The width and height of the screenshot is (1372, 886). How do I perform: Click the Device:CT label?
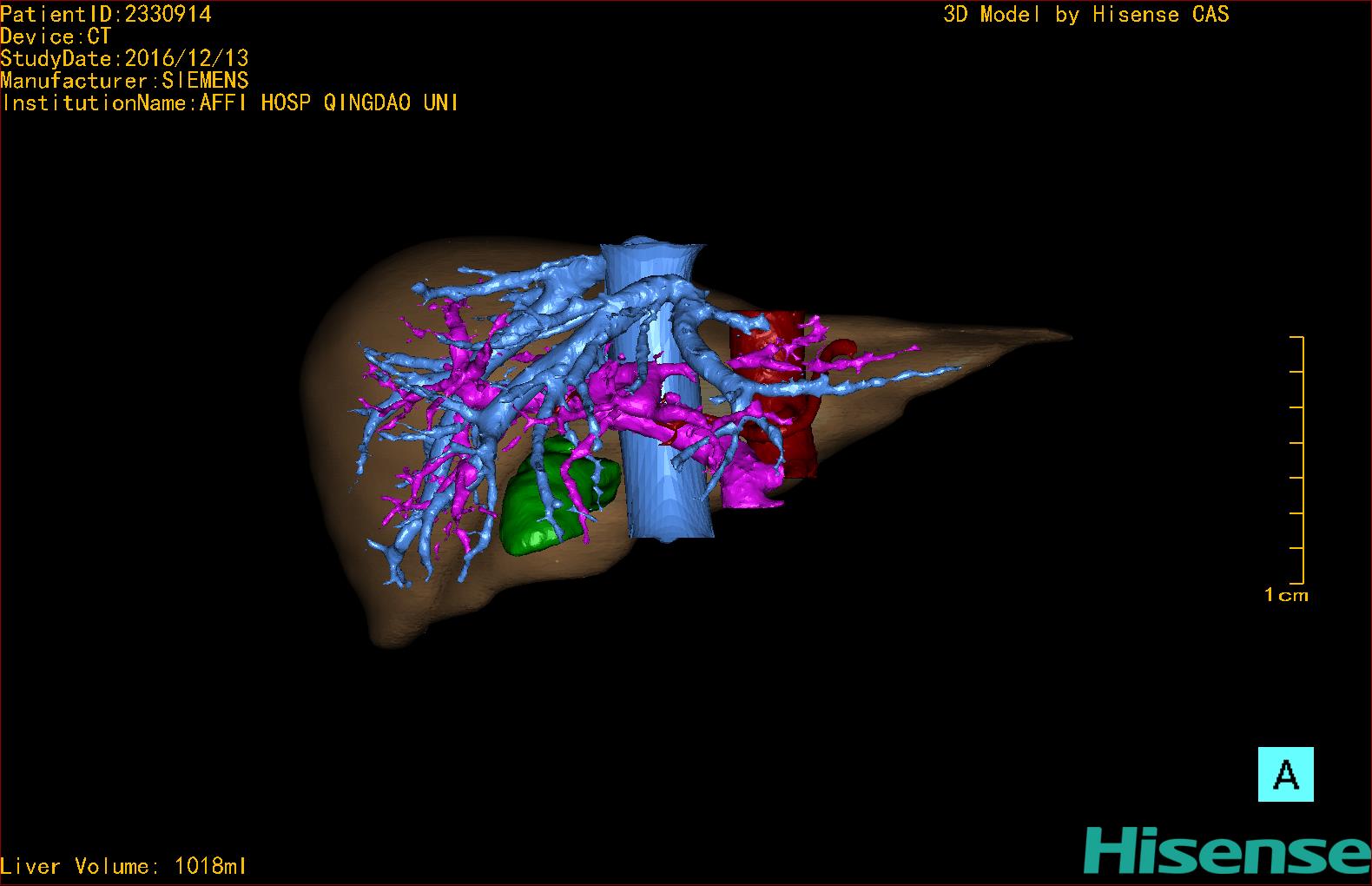tap(56, 36)
